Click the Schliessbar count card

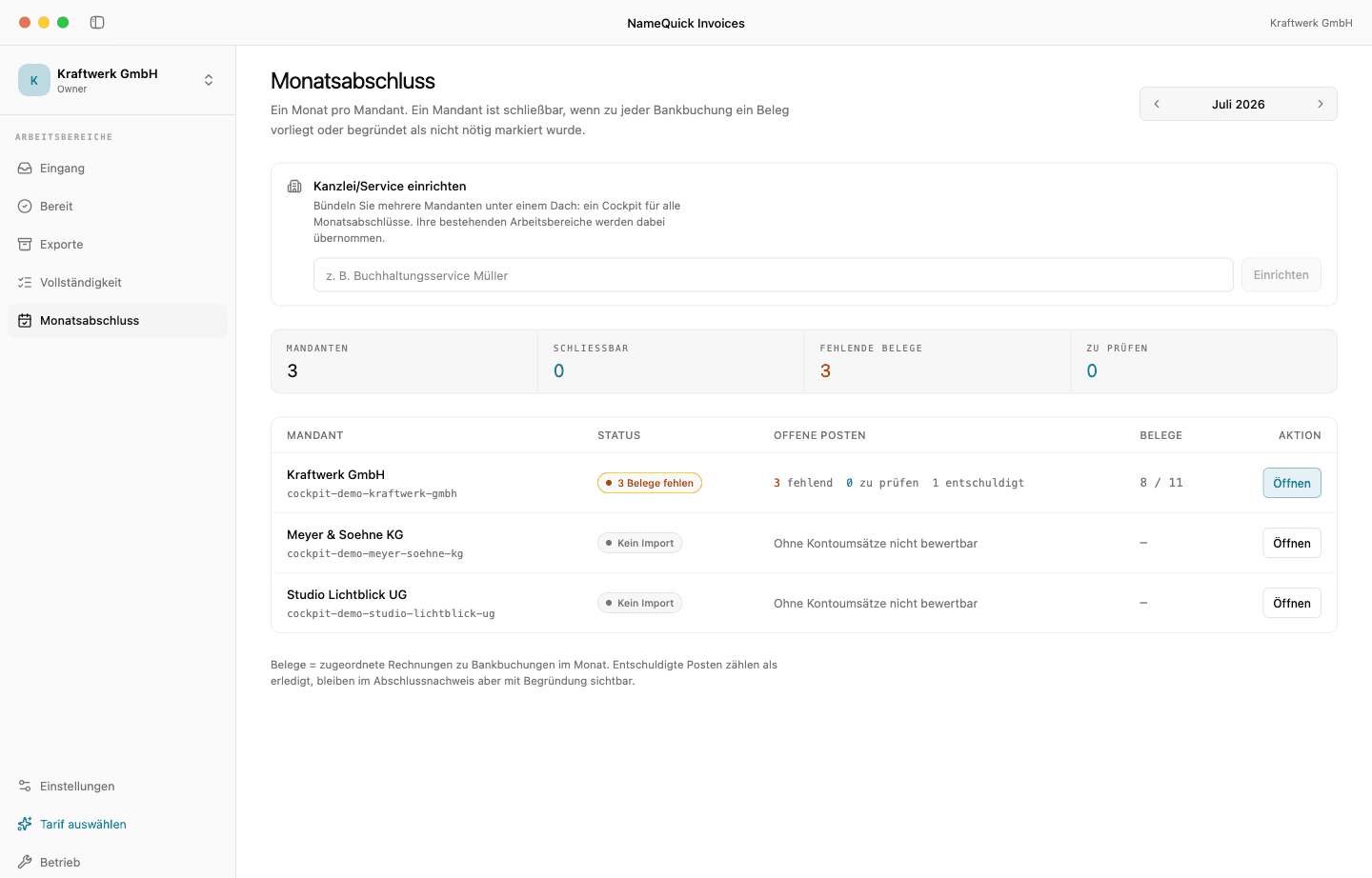click(x=671, y=362)
